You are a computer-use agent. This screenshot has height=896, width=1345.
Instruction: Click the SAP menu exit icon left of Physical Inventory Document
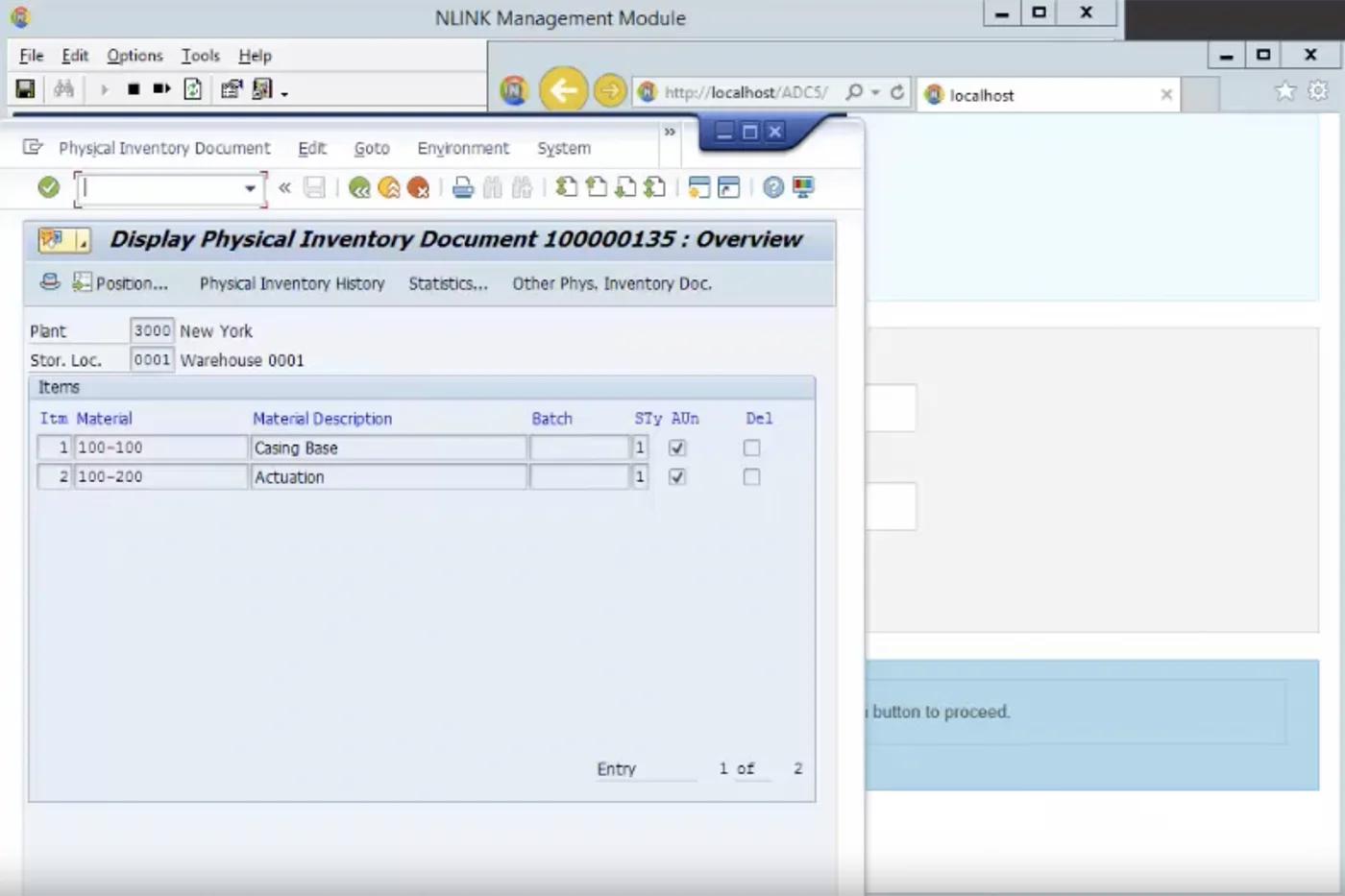(x=33, y=147)
